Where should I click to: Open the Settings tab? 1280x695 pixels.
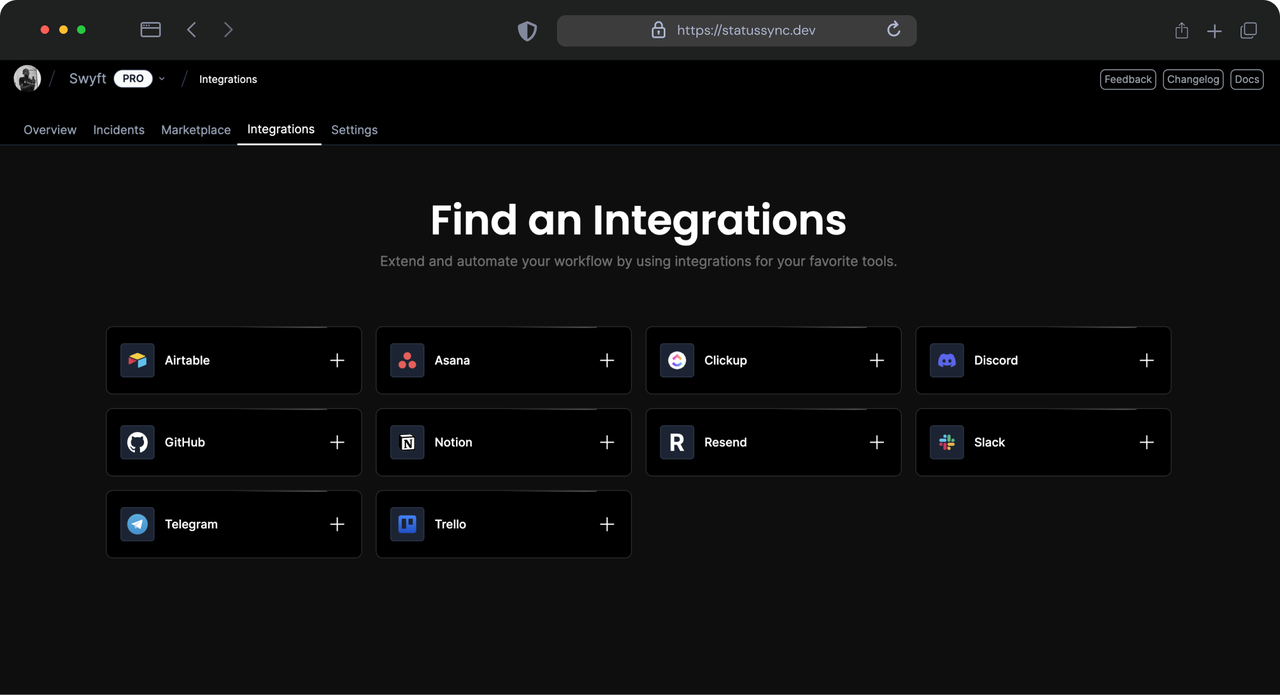354,130
